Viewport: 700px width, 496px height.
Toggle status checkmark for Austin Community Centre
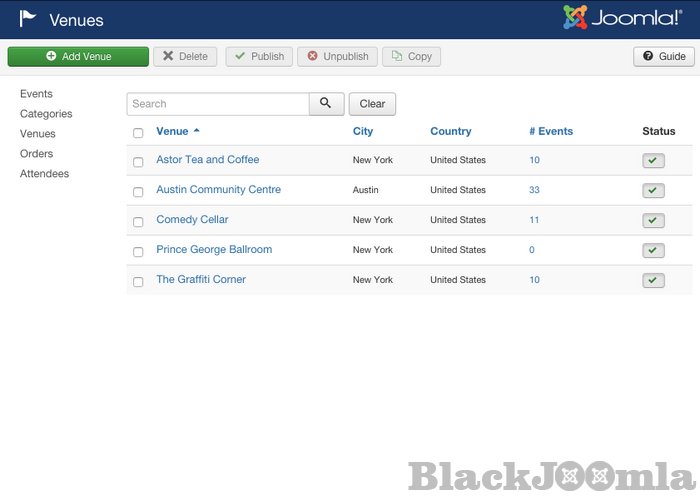click(x=653, y=191)
